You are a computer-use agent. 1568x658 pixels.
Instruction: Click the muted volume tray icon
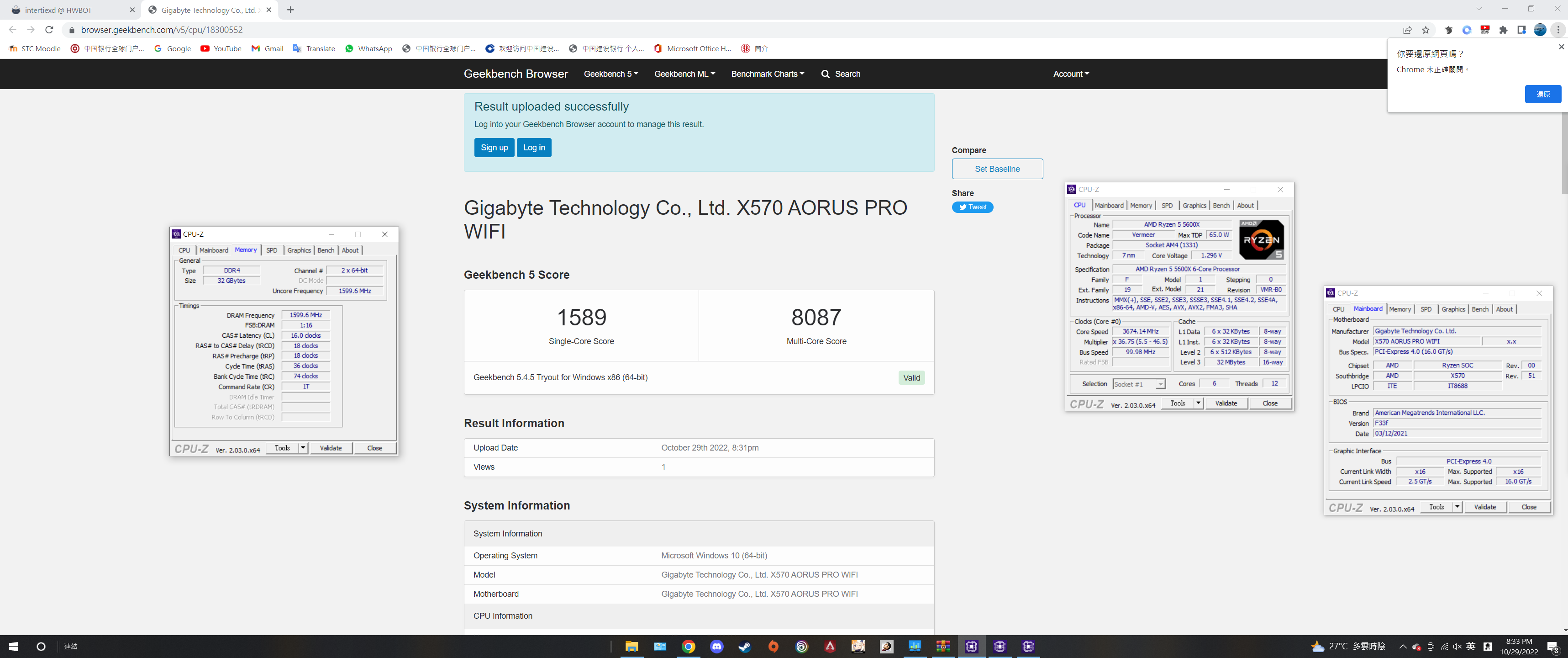pyautogui.click(x=1457, y=647)
